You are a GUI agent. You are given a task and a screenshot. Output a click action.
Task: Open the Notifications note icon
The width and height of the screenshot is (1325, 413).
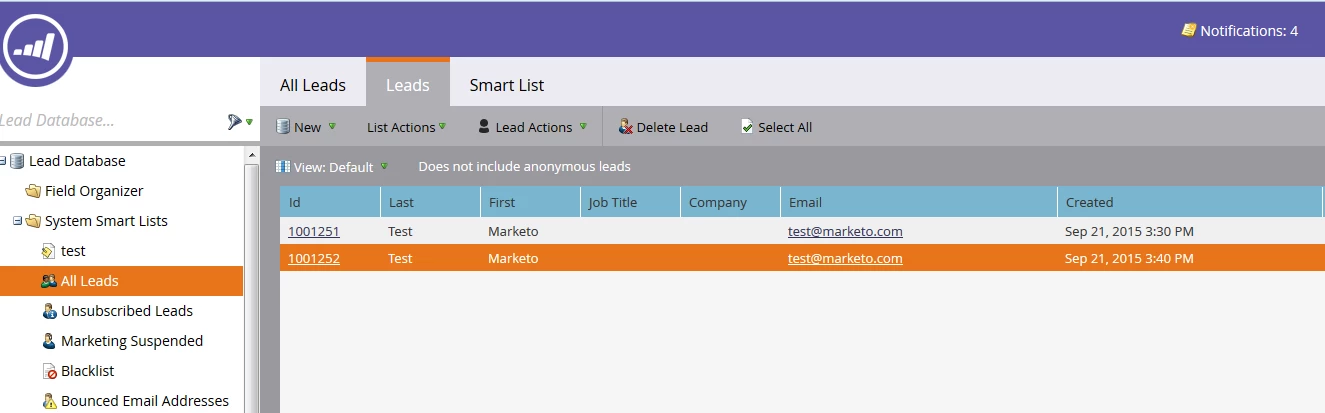tap(1188, 30)
